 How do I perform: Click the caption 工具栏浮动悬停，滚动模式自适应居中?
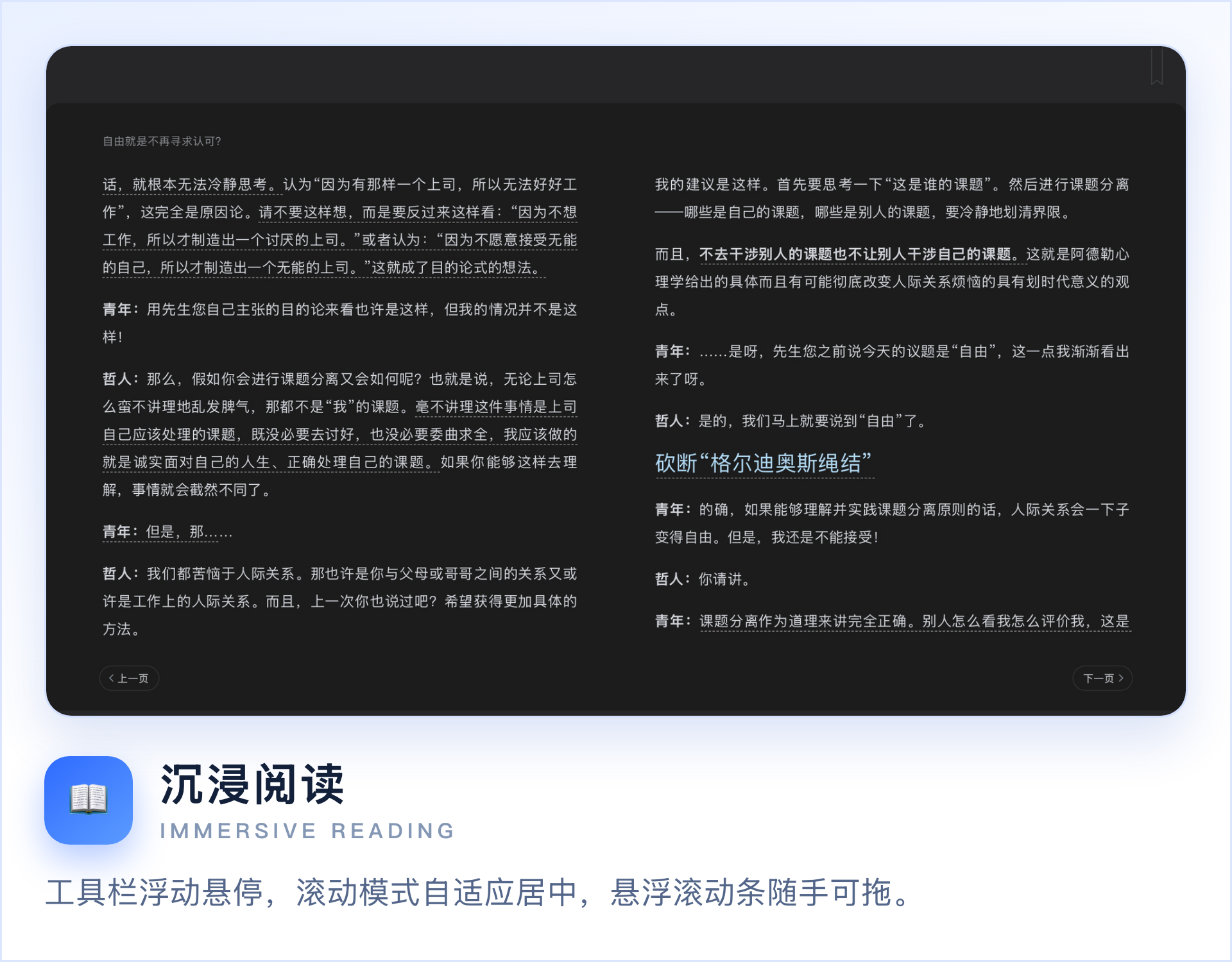pos(478,893)
